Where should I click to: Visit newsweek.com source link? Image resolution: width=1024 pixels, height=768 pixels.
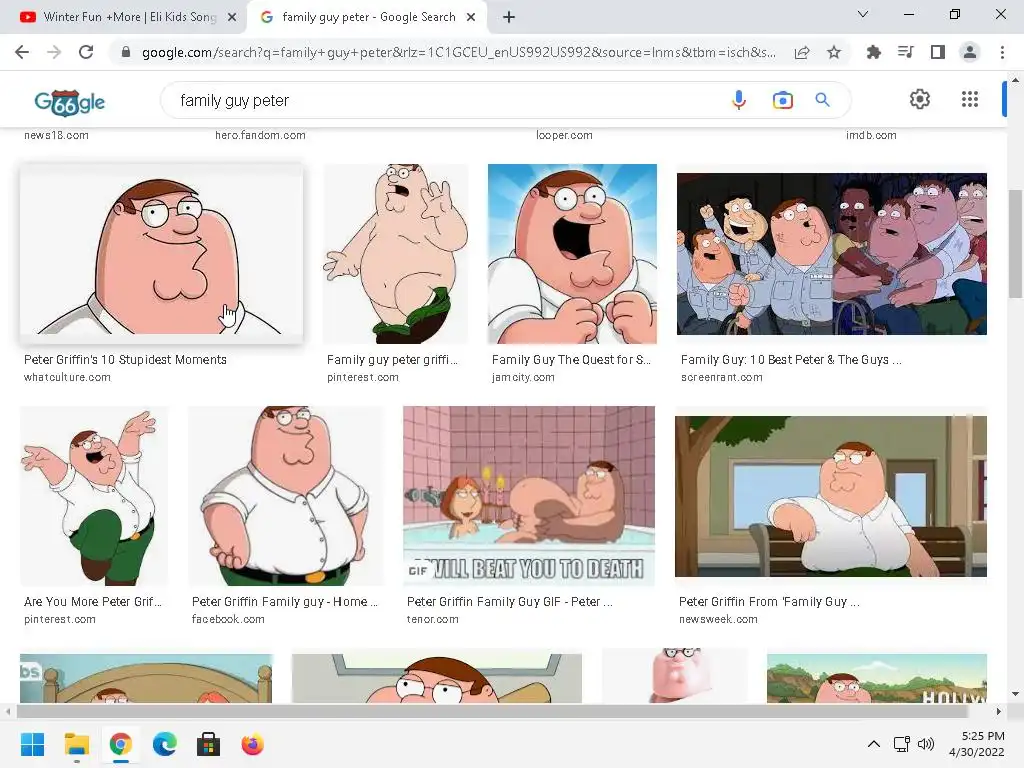[x=718, y=619]
